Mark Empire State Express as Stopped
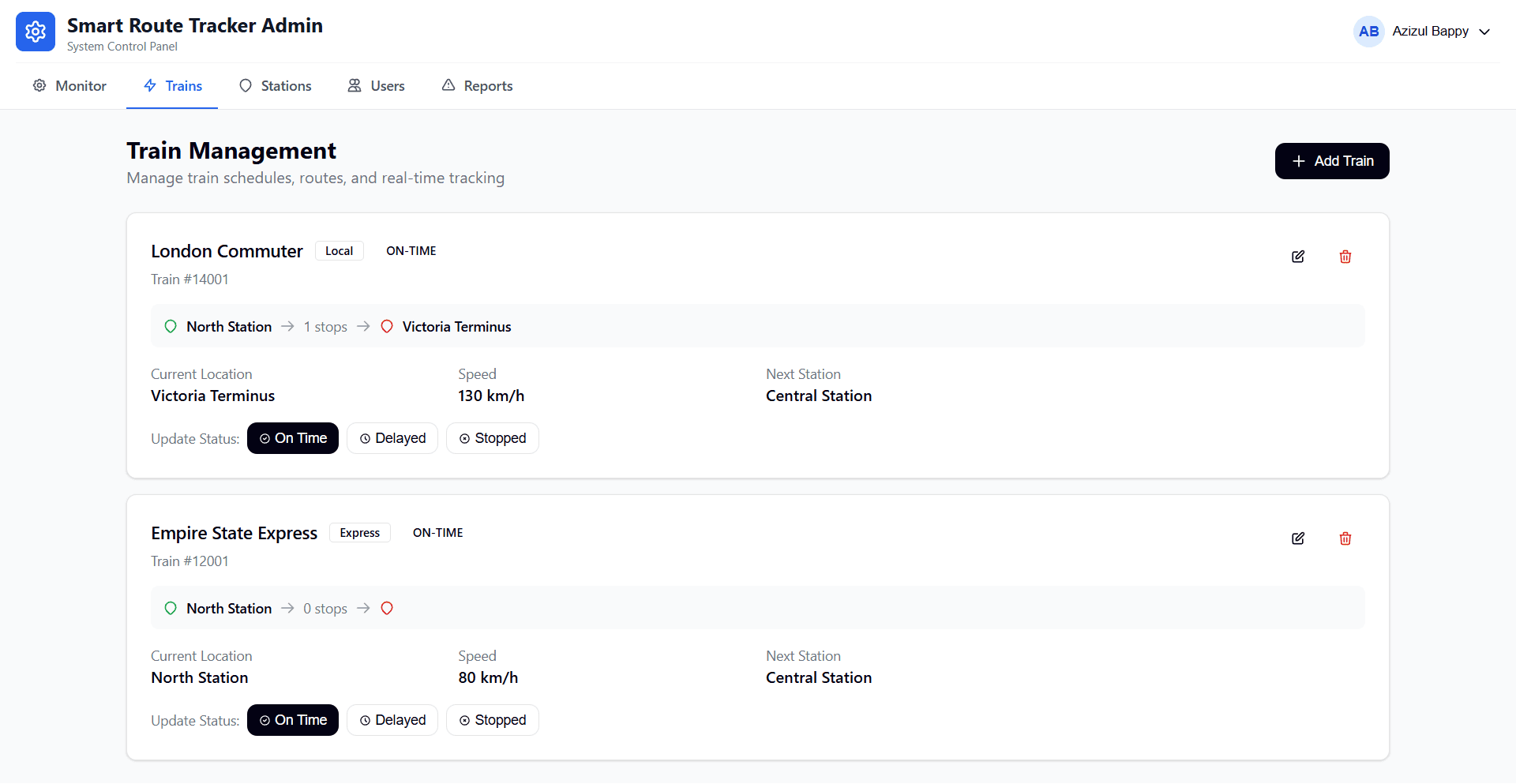1516x784 pixels. 493,720
